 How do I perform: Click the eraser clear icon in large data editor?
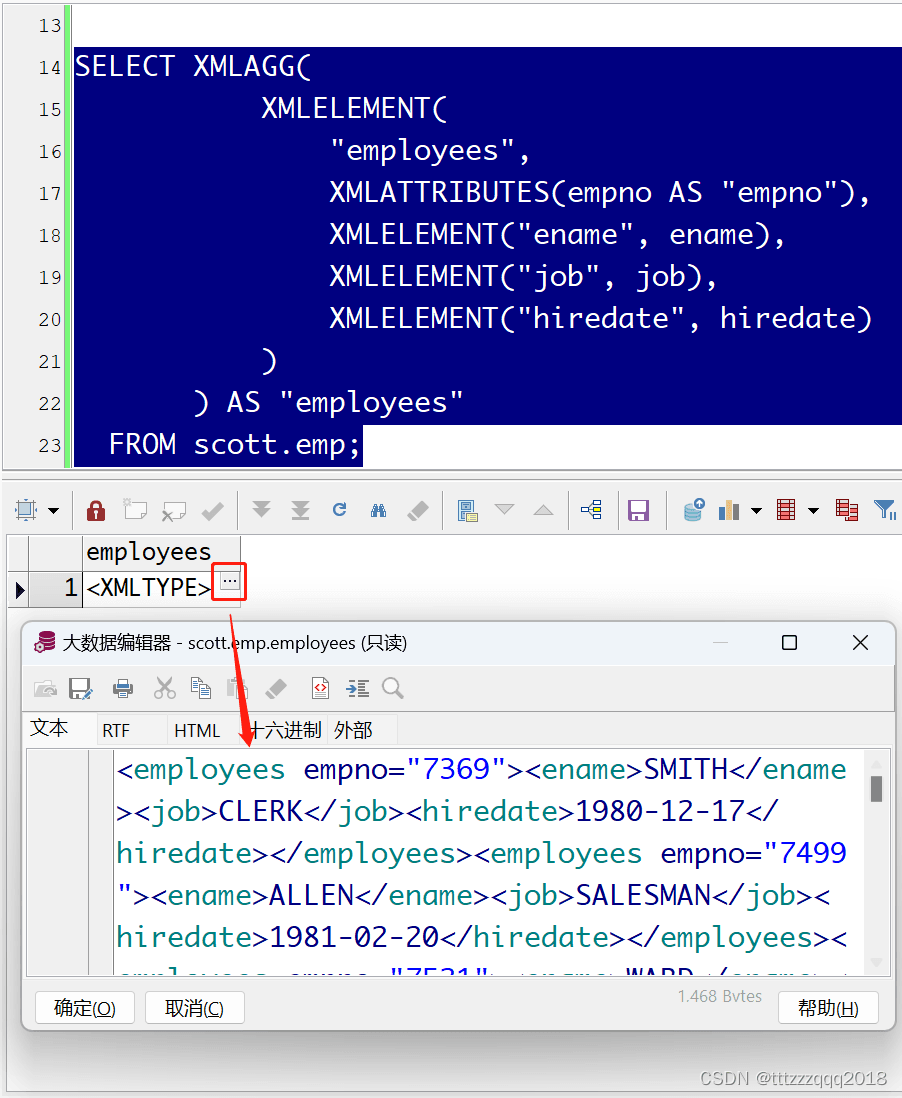(276, 688)
